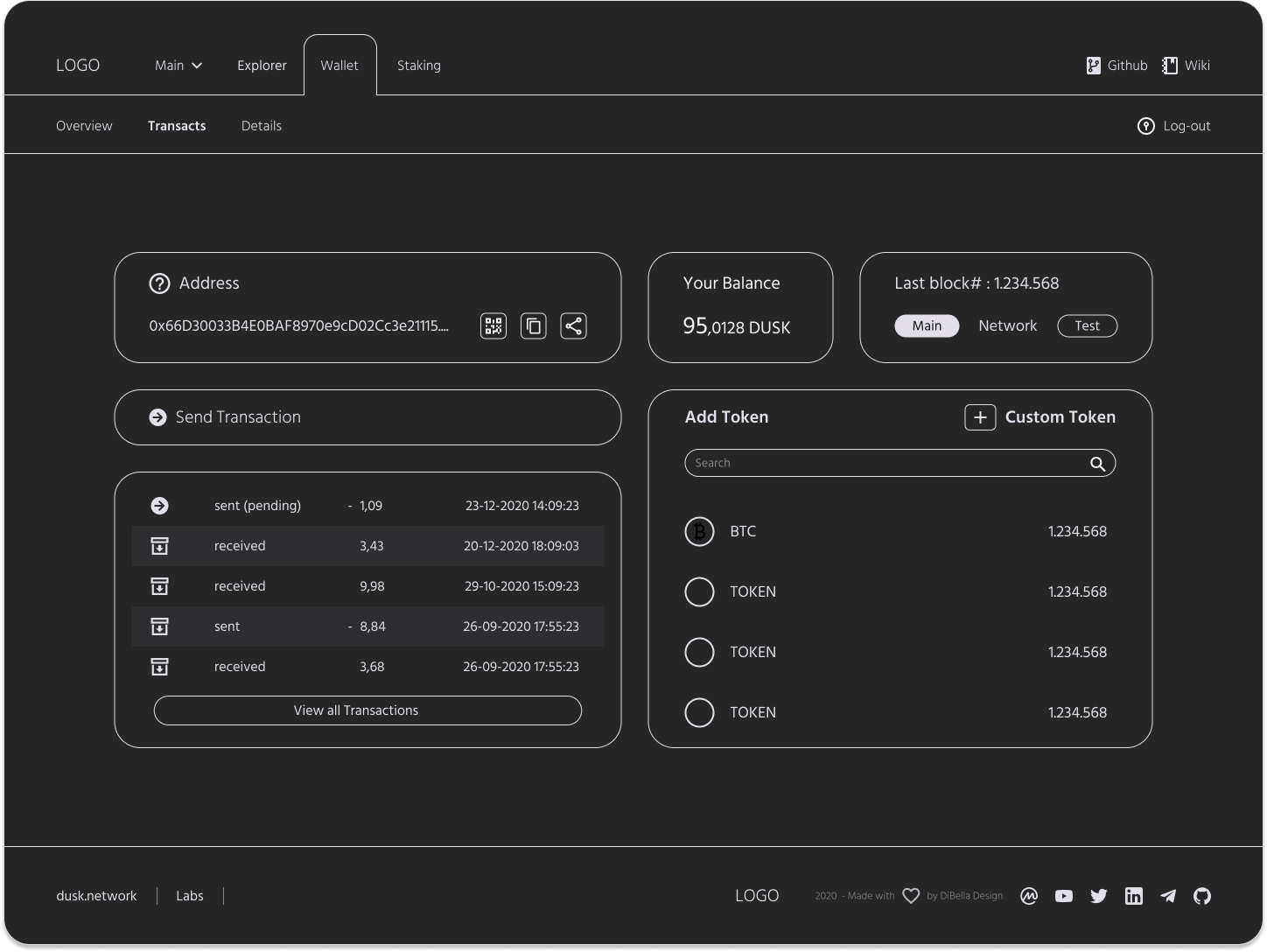Select the Test network toggle

point(1088,326)
